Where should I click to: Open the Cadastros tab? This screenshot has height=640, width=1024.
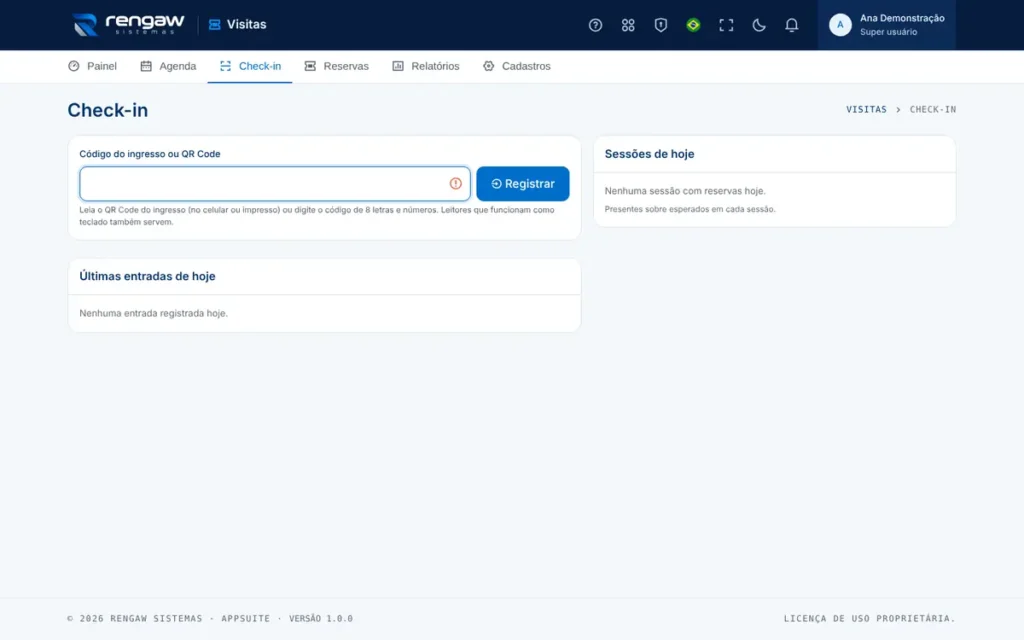[517, 66]
